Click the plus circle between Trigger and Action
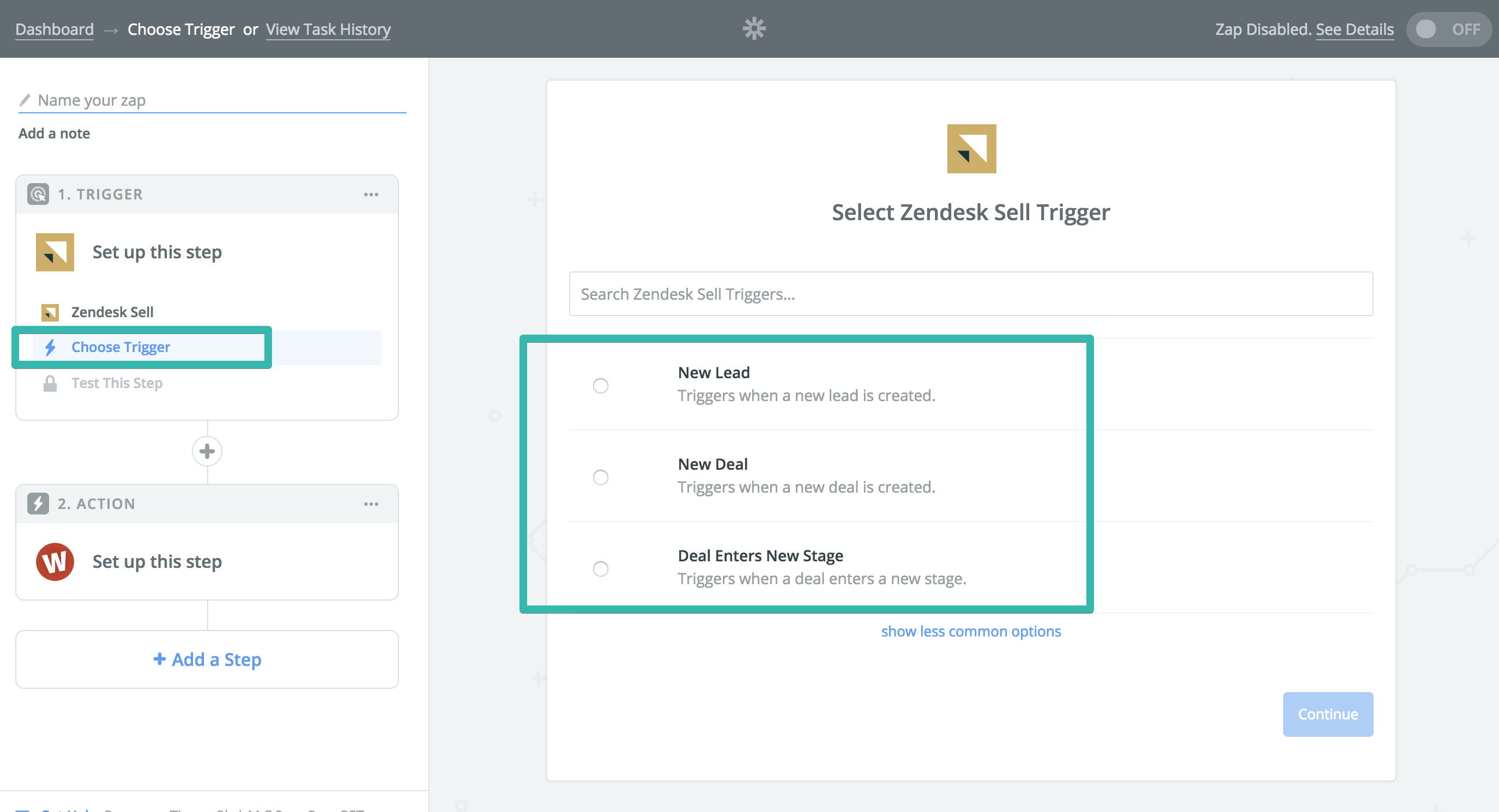The width and height of the screenshot is (1499, 812). [x=207, y=451]
